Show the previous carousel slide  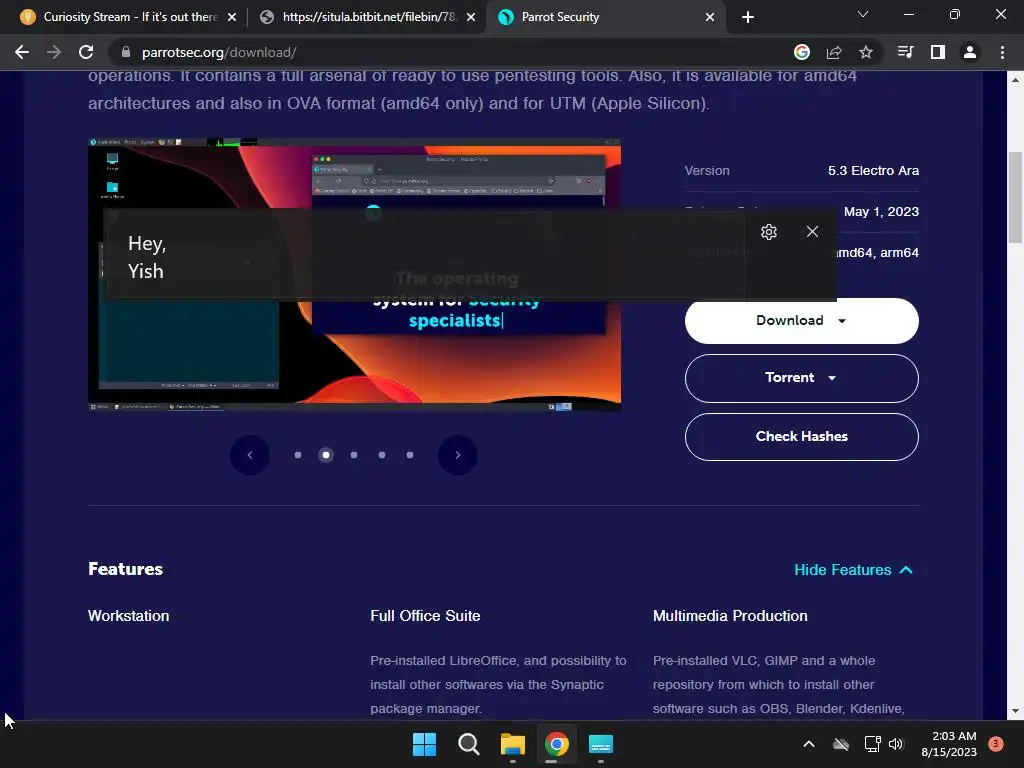coord(249,455)
